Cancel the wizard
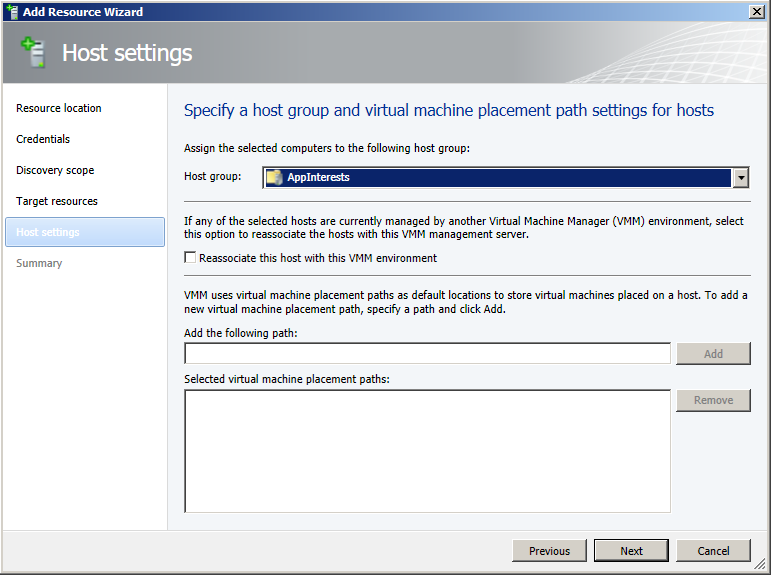771x575 pixels. (713, 551)
